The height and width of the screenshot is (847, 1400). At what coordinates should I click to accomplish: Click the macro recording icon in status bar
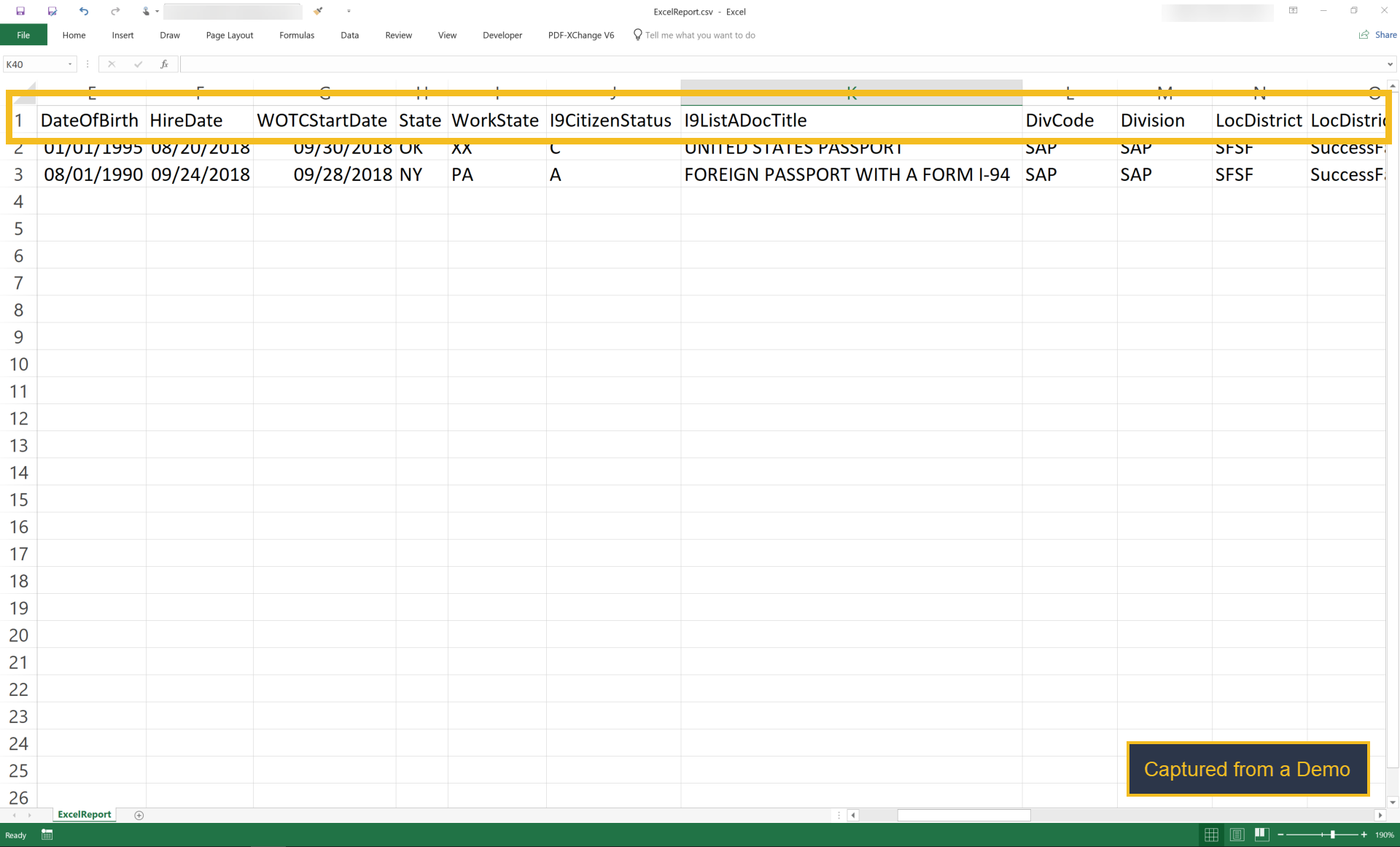(47, 835)
